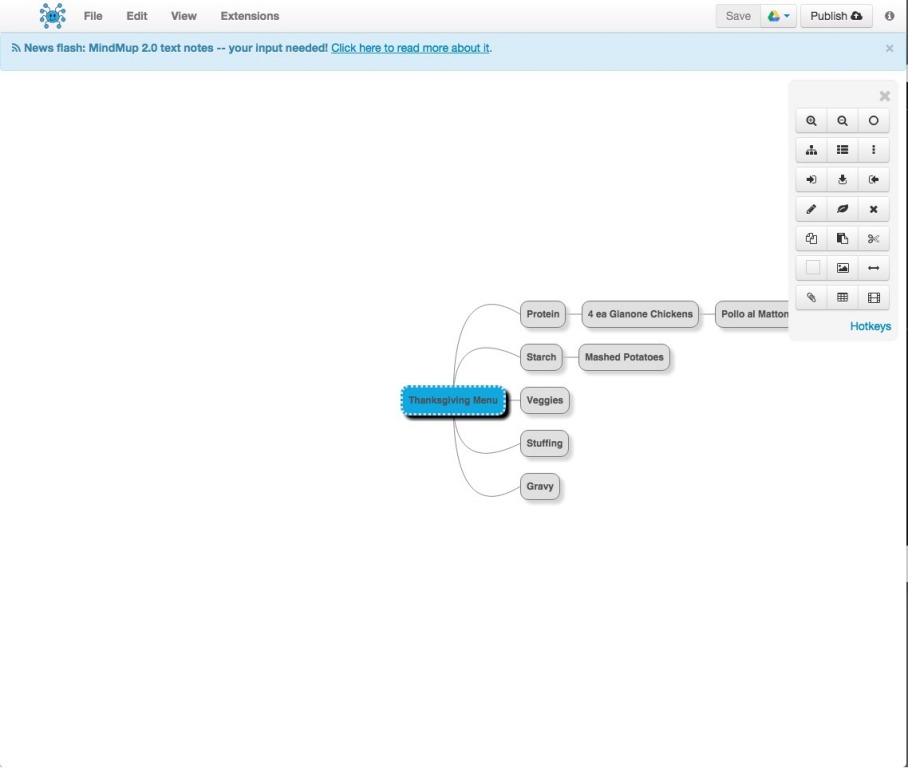Screen dimensions: 908x768
Task: Click the scissors cut icon
Action: tap(873, 239)
